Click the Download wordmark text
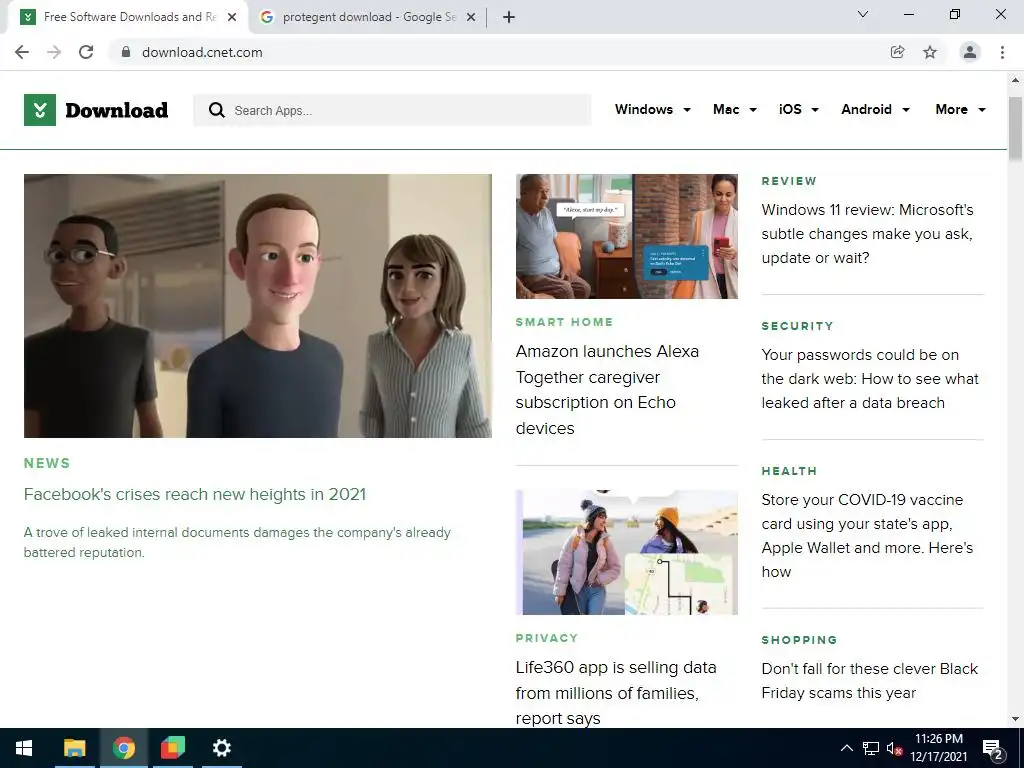 [116, 110]
